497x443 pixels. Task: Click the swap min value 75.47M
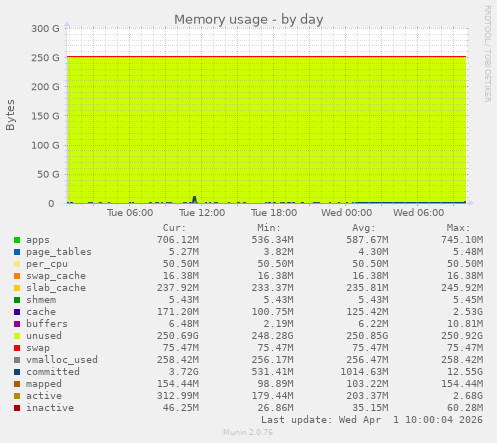(x=275, y=348)
